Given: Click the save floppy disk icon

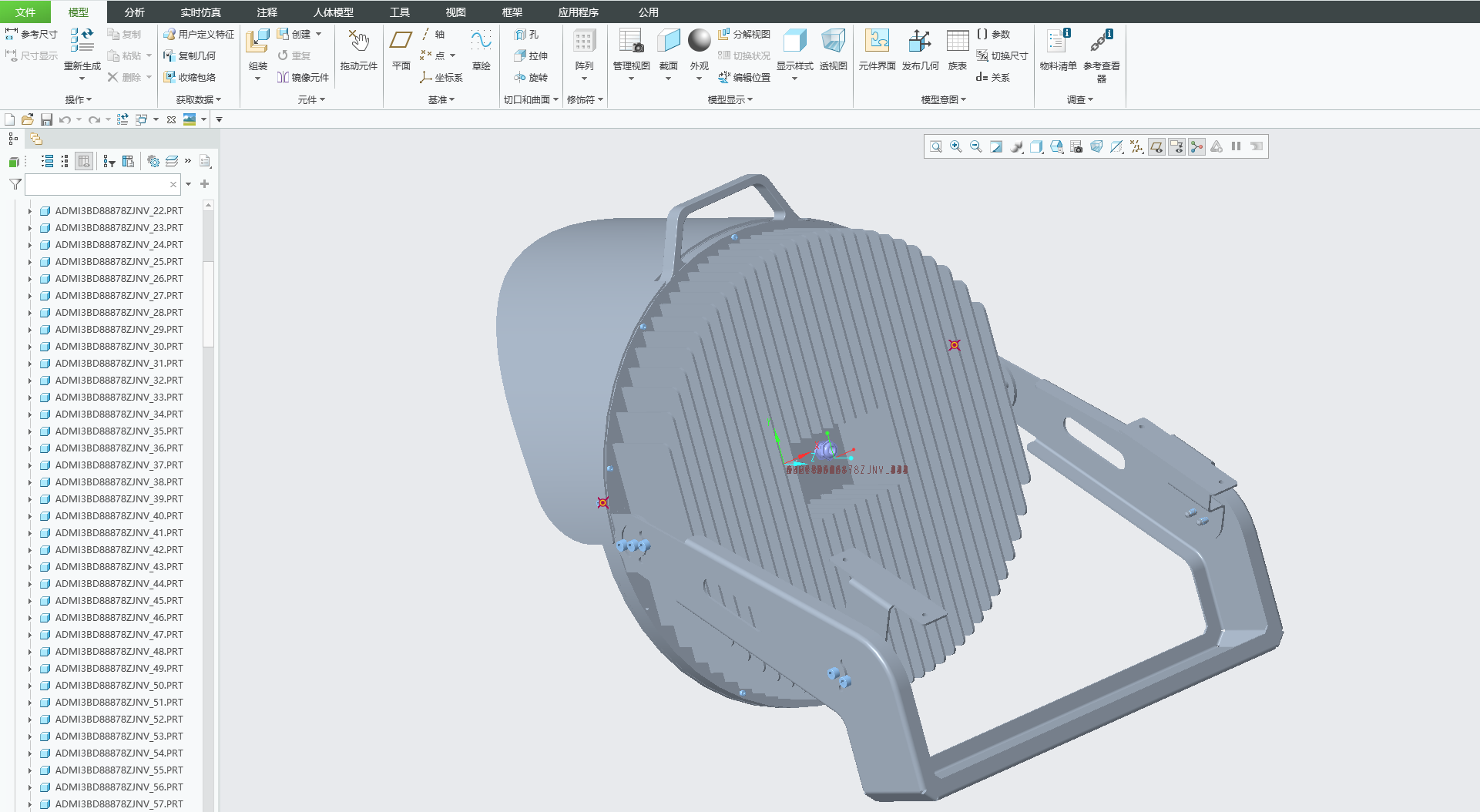Looking at the screenshot, I should point(46,119).
